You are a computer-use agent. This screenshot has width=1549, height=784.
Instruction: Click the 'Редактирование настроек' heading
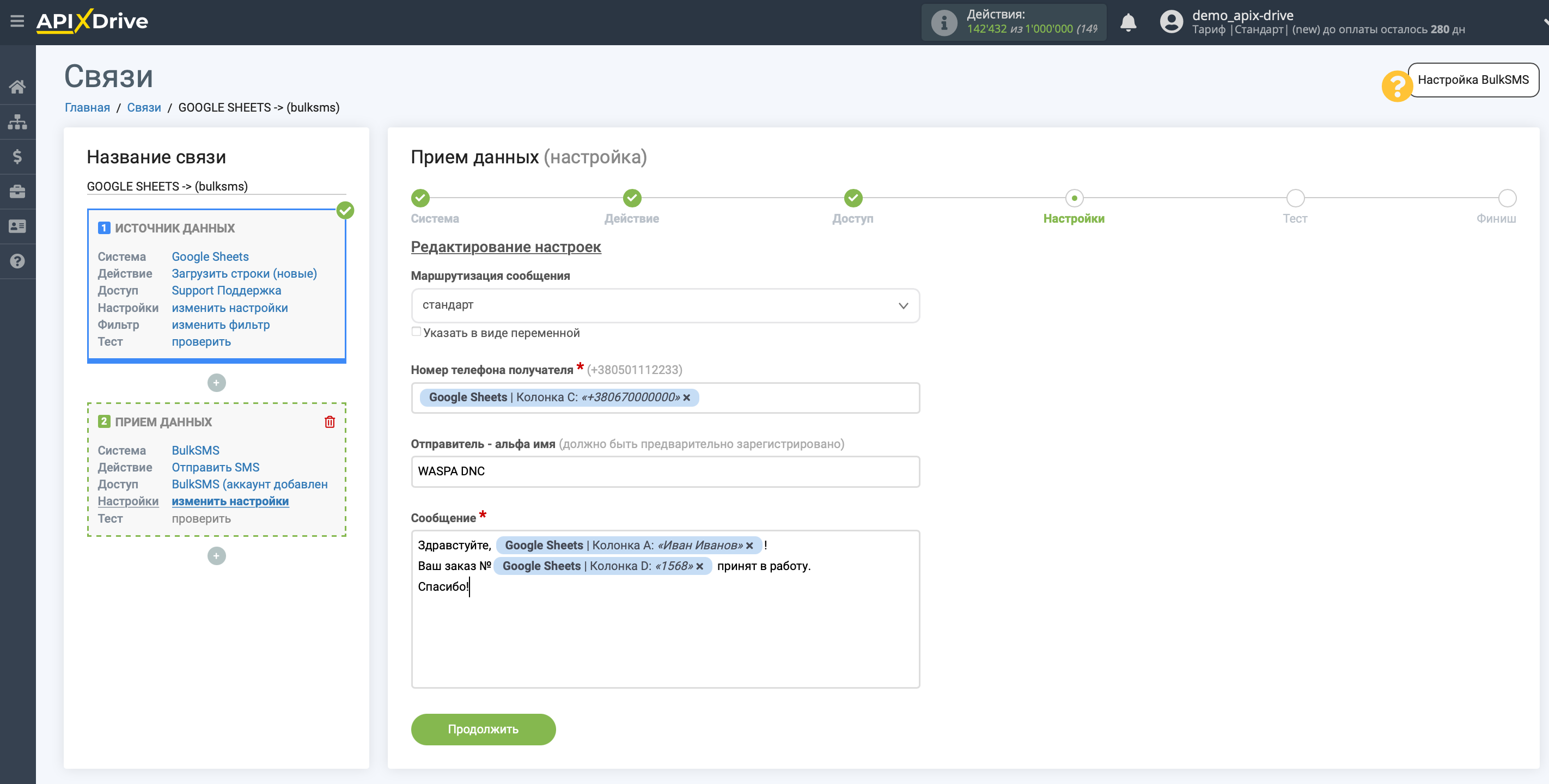[505, 247]
